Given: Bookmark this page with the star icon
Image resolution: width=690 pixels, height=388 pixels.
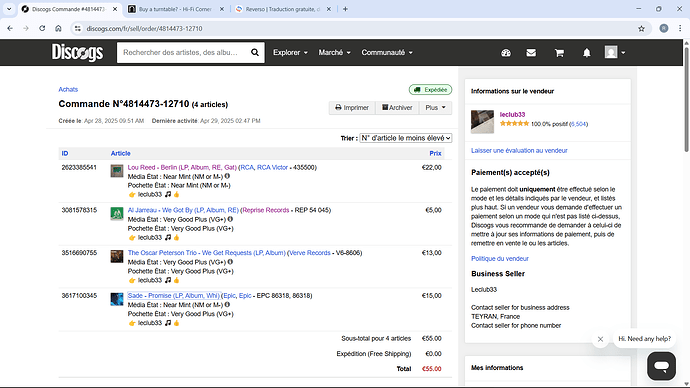Looking at the screenshot, I should (641, 29).
